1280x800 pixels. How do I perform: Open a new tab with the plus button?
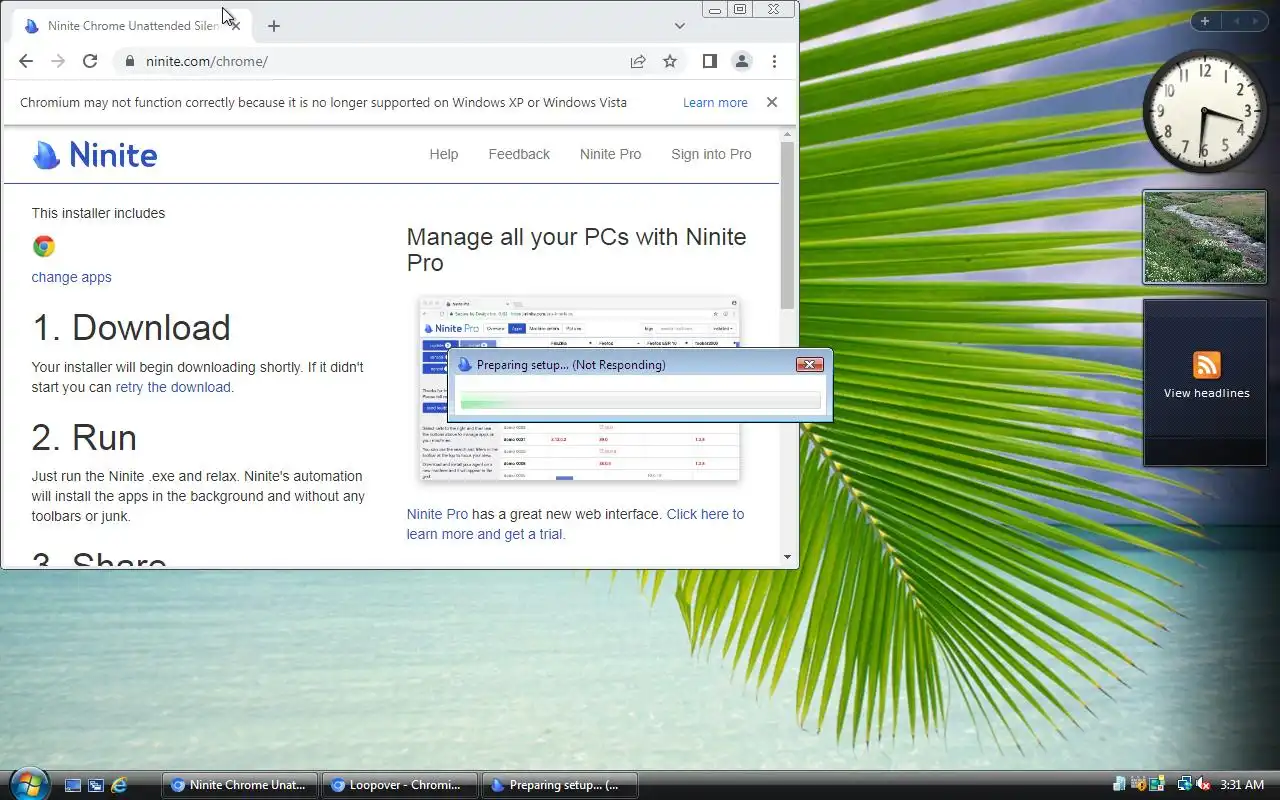point(274,26)
